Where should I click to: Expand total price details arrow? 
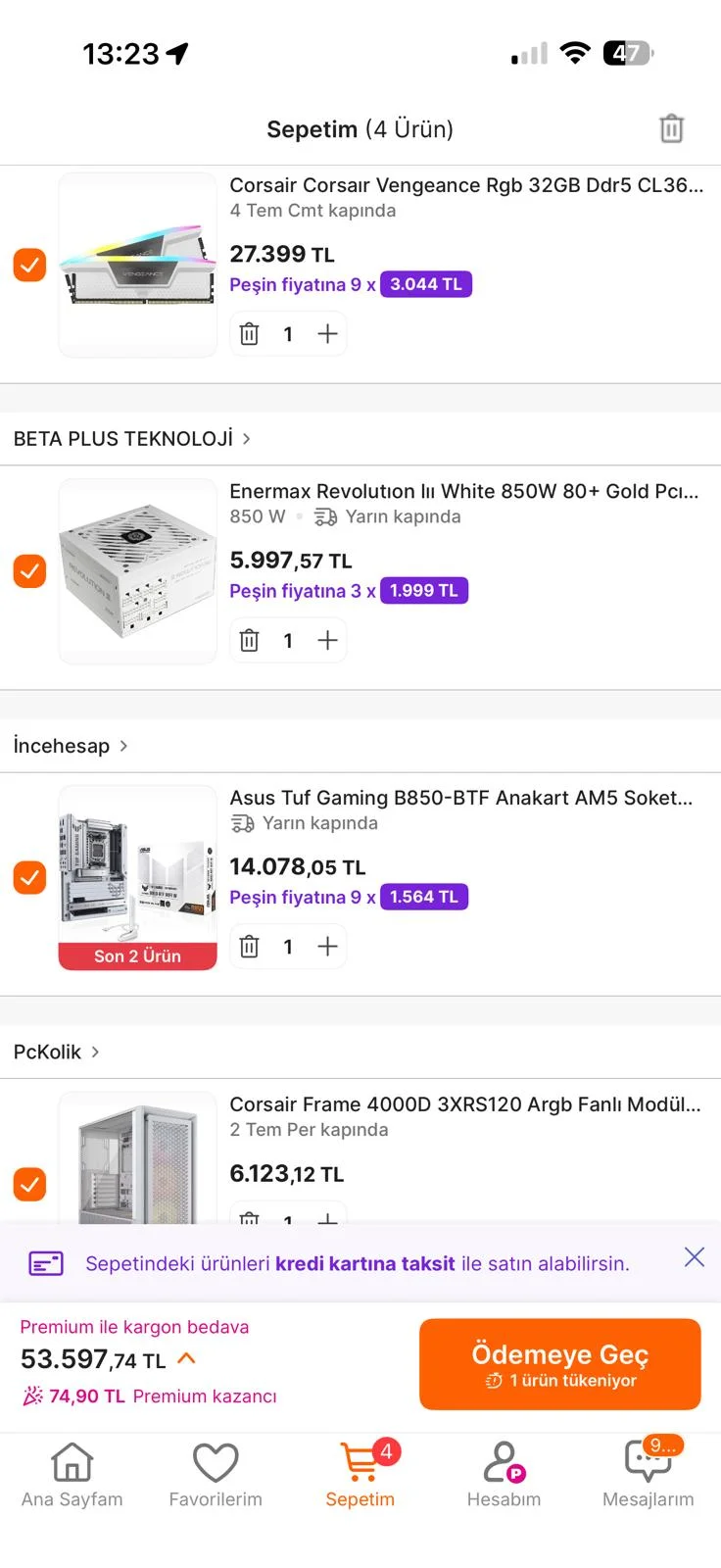point(186,1358)
